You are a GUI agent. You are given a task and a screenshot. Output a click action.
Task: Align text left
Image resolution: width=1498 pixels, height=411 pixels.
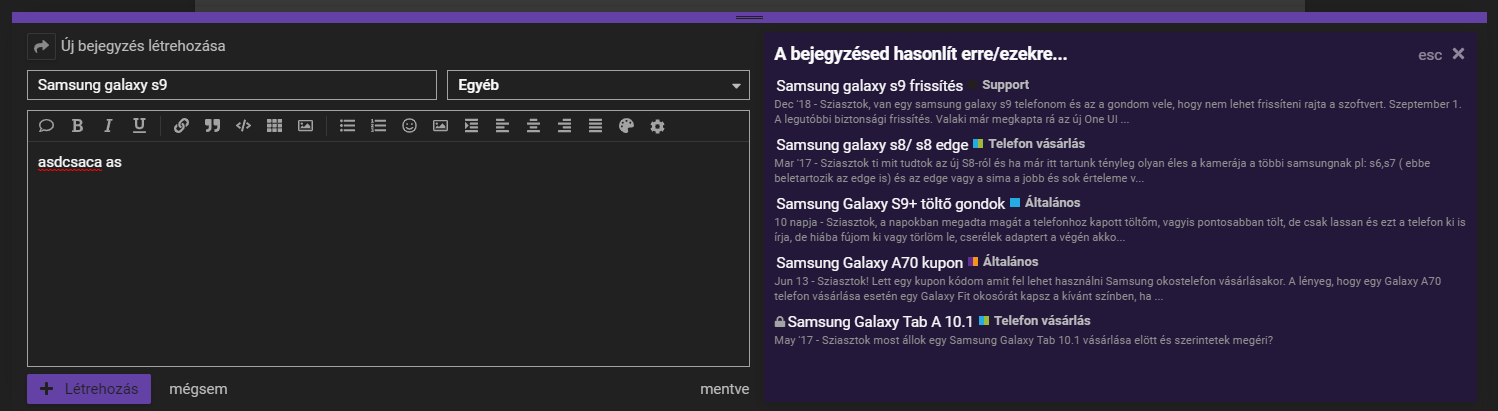[502, 126]
